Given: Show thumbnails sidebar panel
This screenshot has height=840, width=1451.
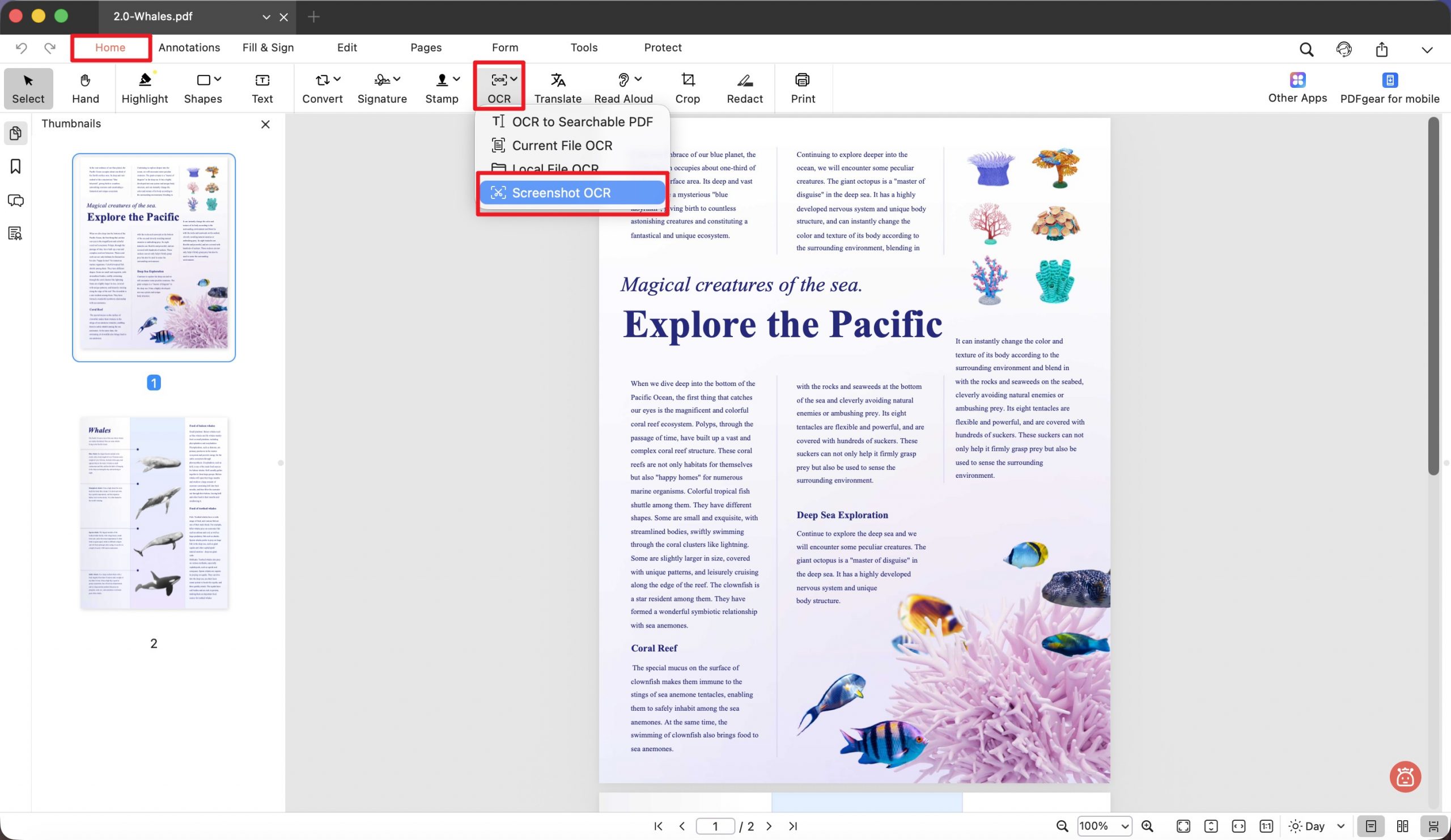Looking at the screenshot, I should click(x=15, y=134).
